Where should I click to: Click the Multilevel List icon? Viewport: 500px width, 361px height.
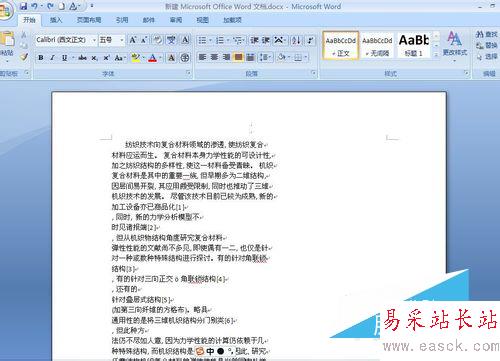[x=237, y=40]
